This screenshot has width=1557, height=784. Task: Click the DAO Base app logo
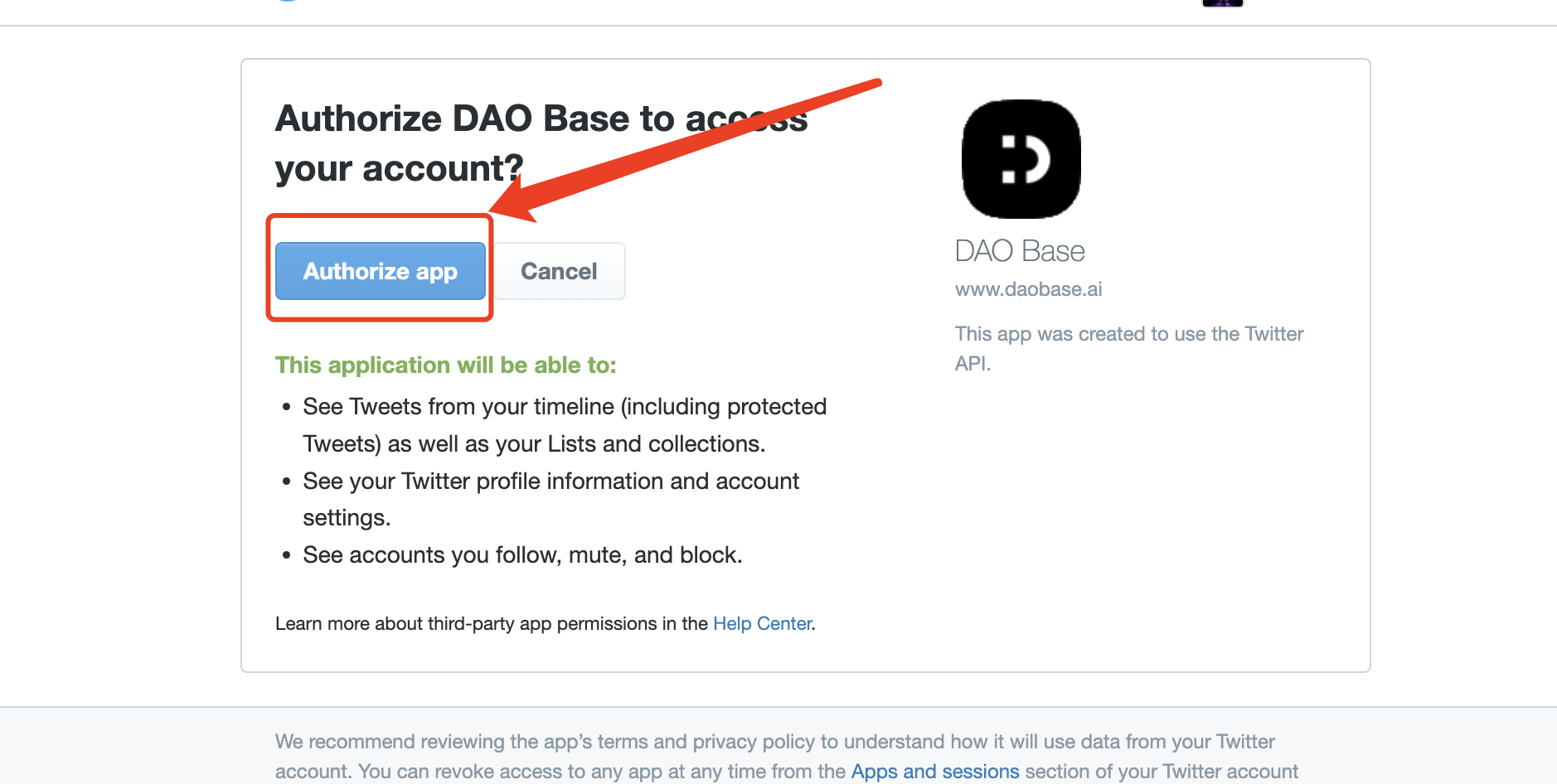[1021, 159]
